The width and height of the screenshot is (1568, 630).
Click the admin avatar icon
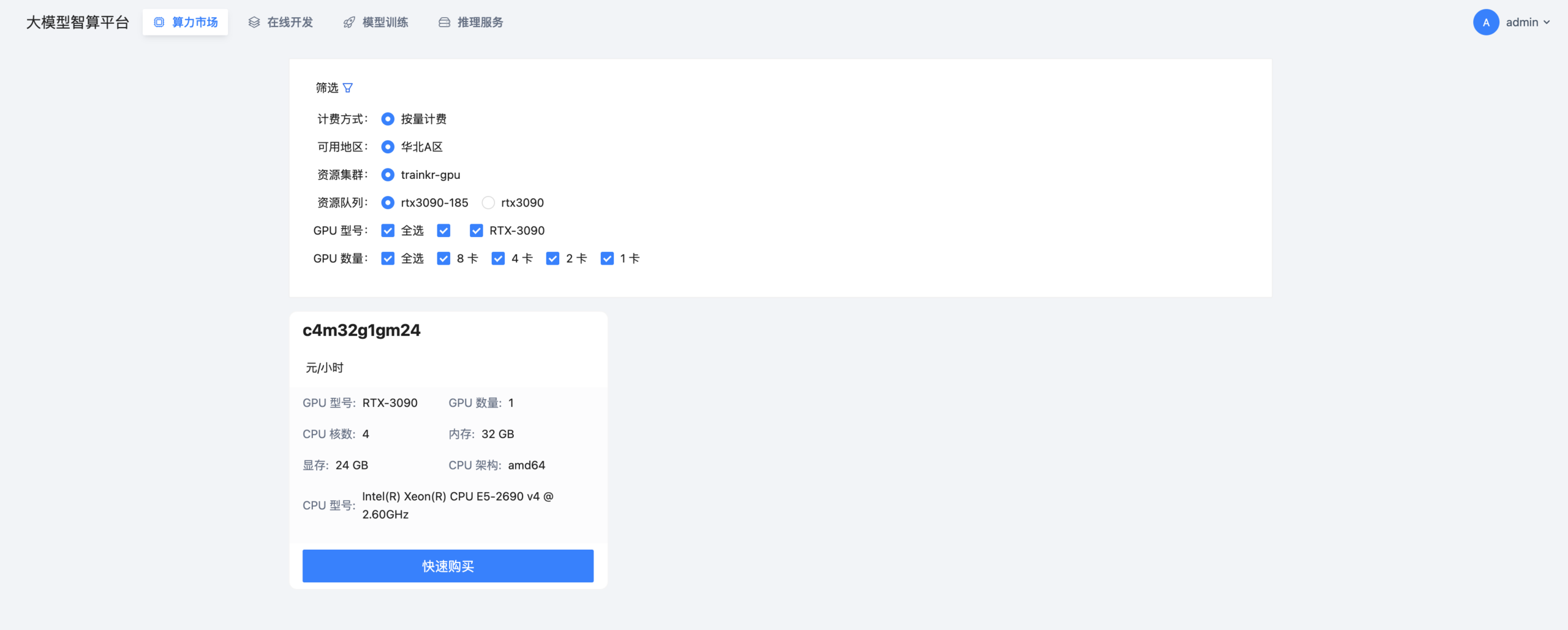click(1485, 22)
